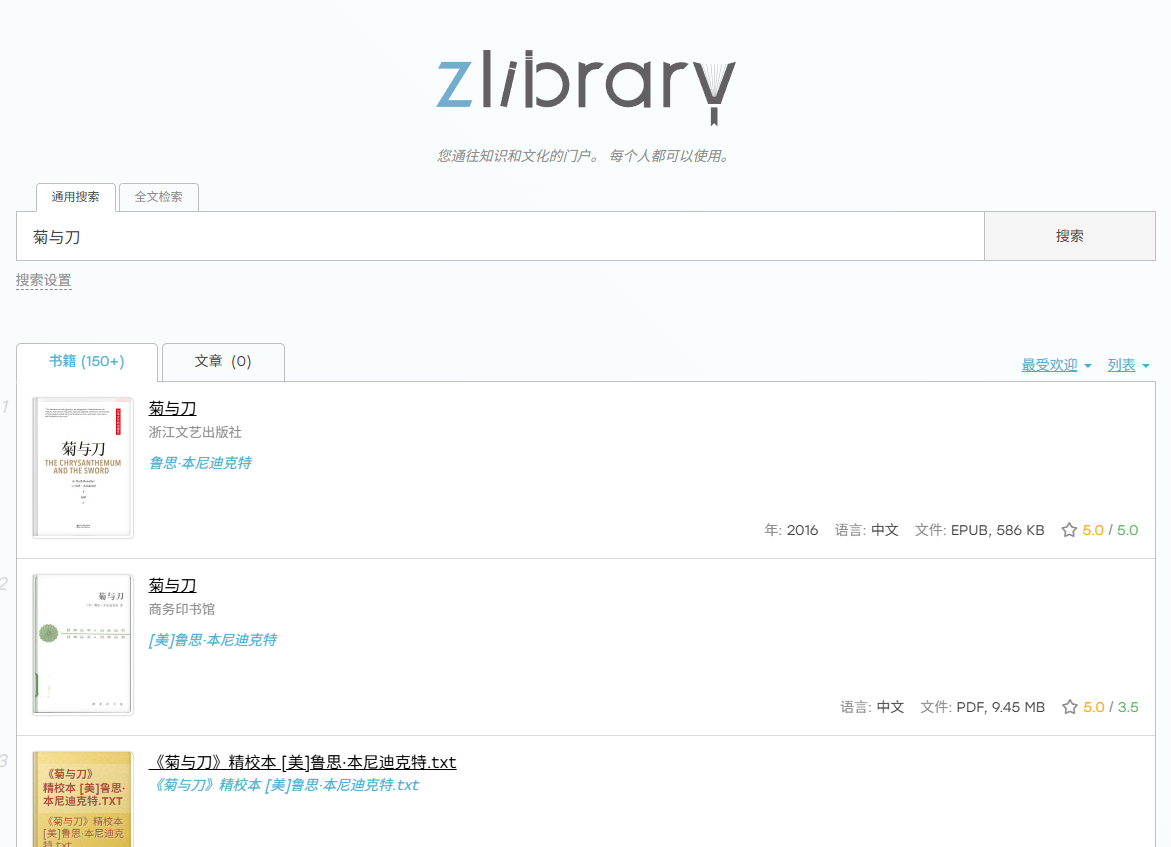Expand 搜索设置 search settings
The width and height of the screenshot is (1171, 847).
pos(44,280)
